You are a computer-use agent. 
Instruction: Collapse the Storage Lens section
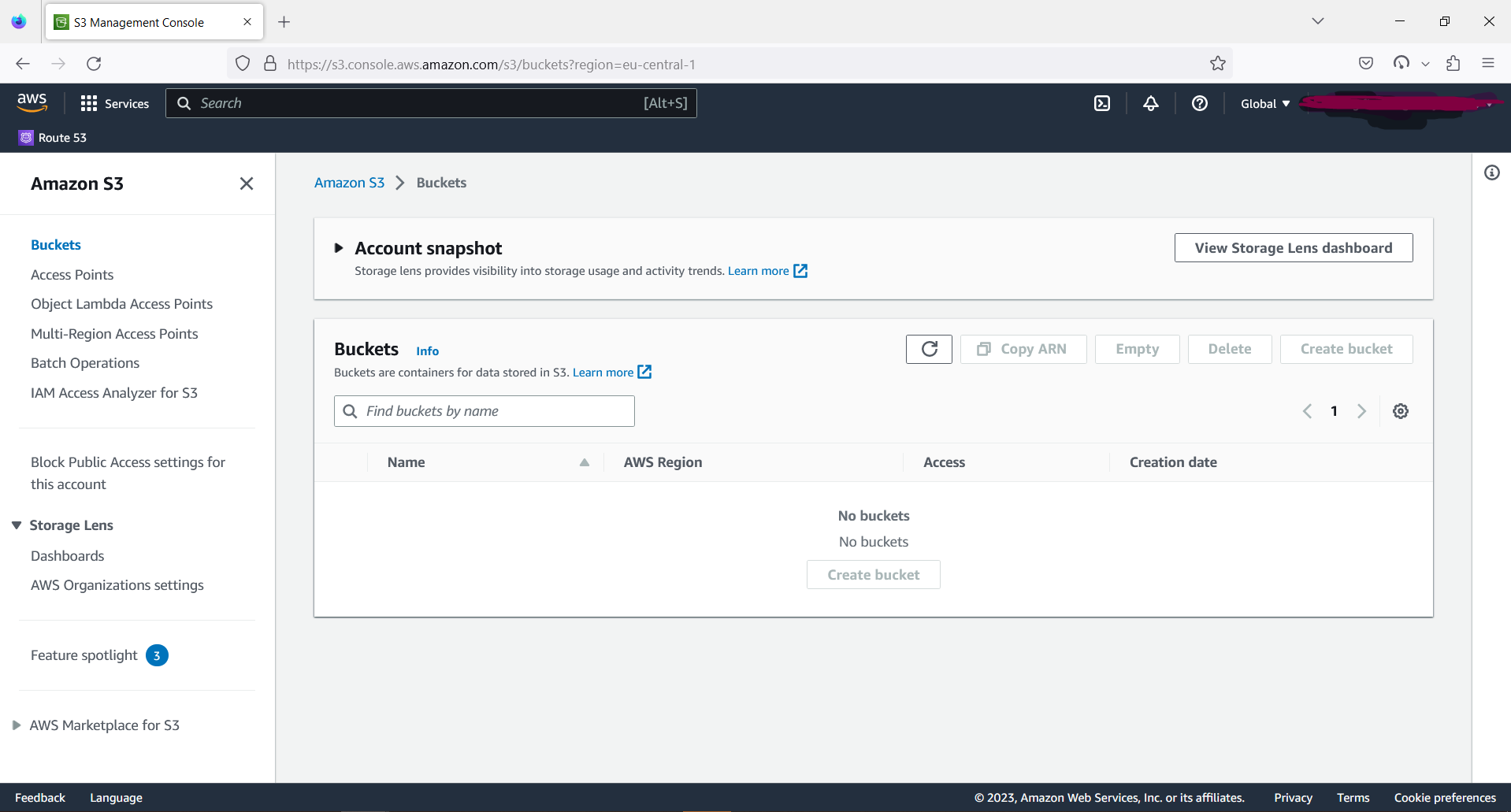click(x=17, y=525)
